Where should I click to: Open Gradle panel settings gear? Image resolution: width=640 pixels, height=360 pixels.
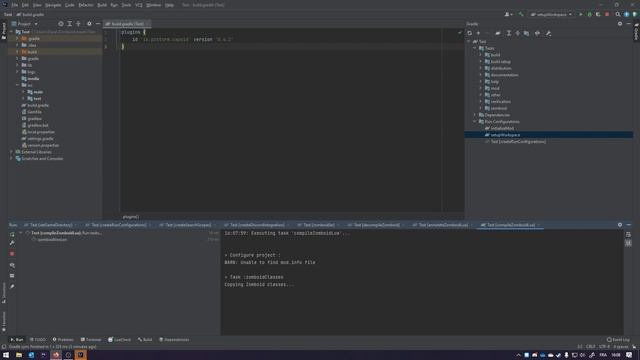(x=620, y=24)
